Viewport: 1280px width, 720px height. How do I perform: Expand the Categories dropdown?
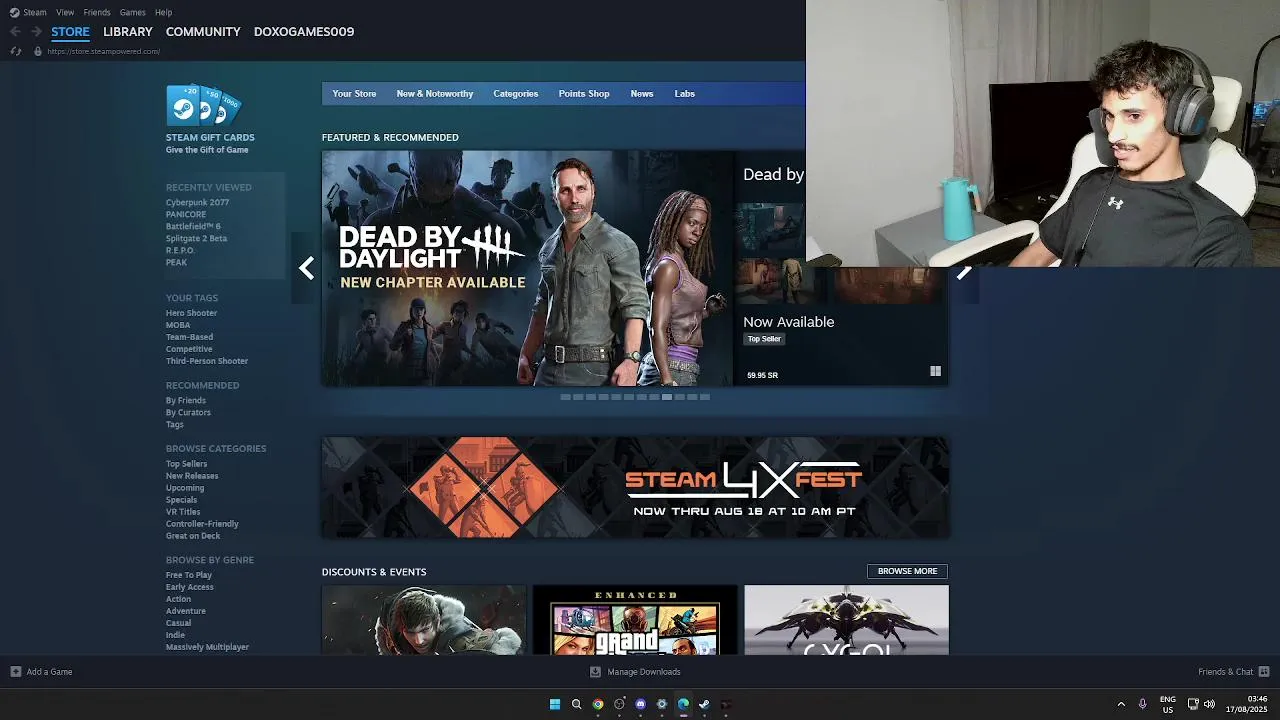point(515,94)
